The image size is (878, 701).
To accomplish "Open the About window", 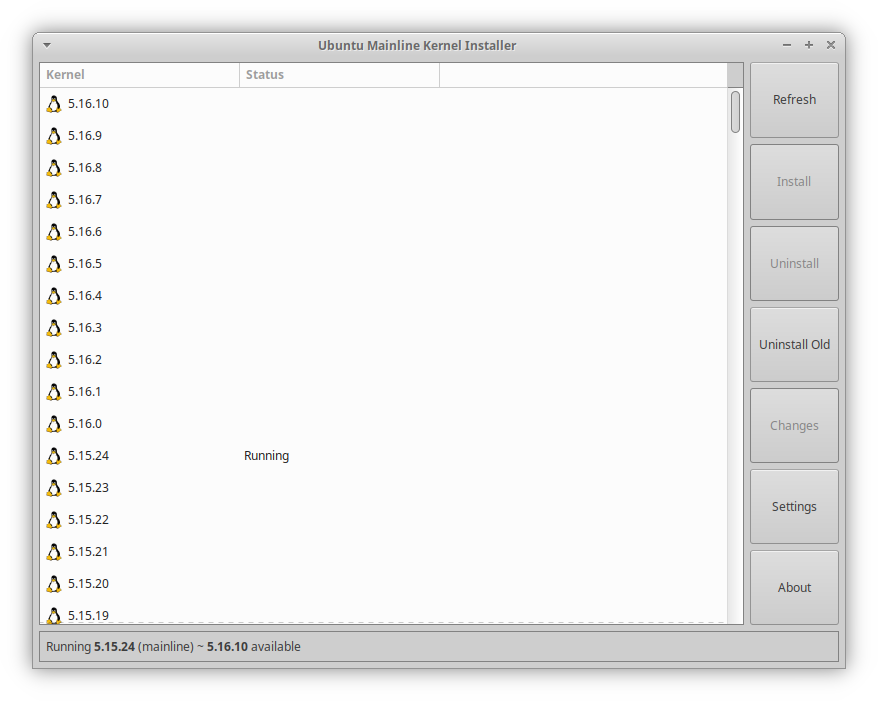I will tap(794, 587).
